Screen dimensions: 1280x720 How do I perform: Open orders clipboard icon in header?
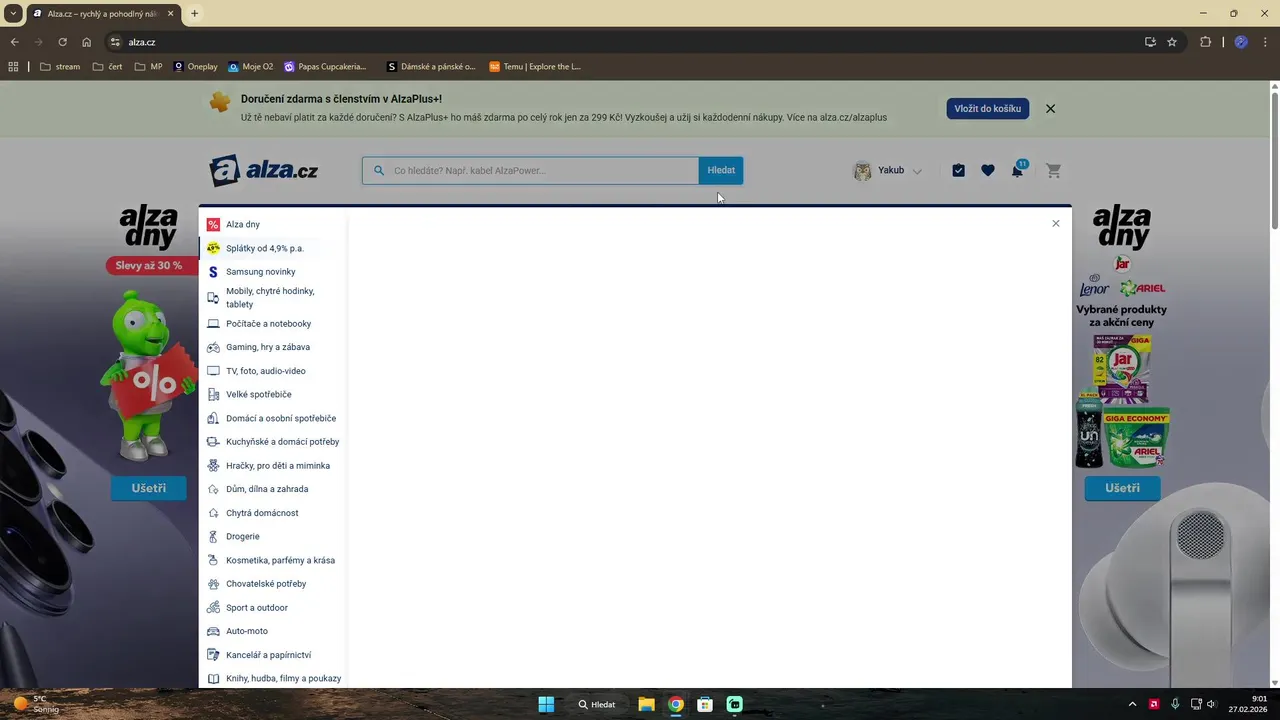pos(958,171)
